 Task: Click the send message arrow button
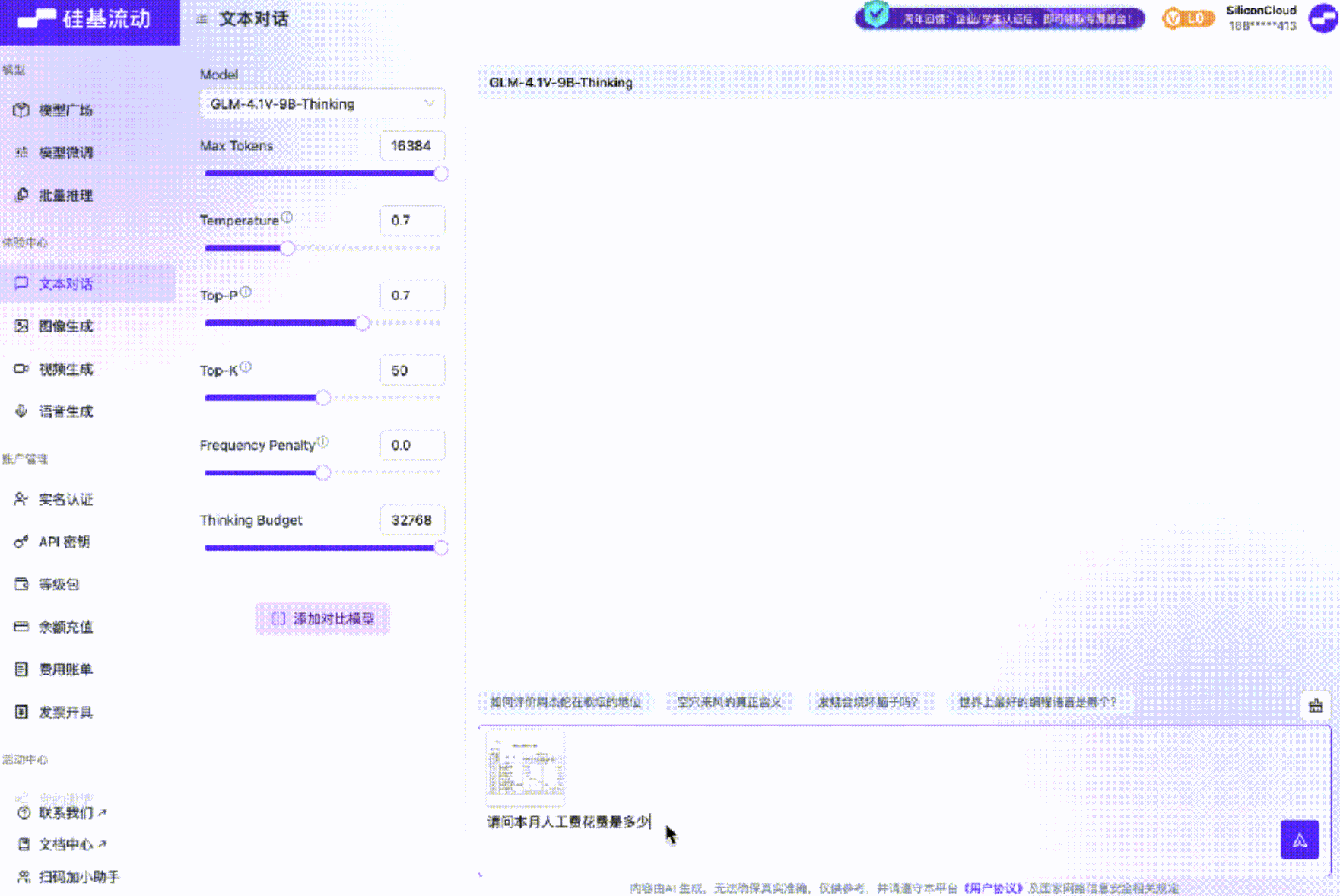[x=1299, y=840]
